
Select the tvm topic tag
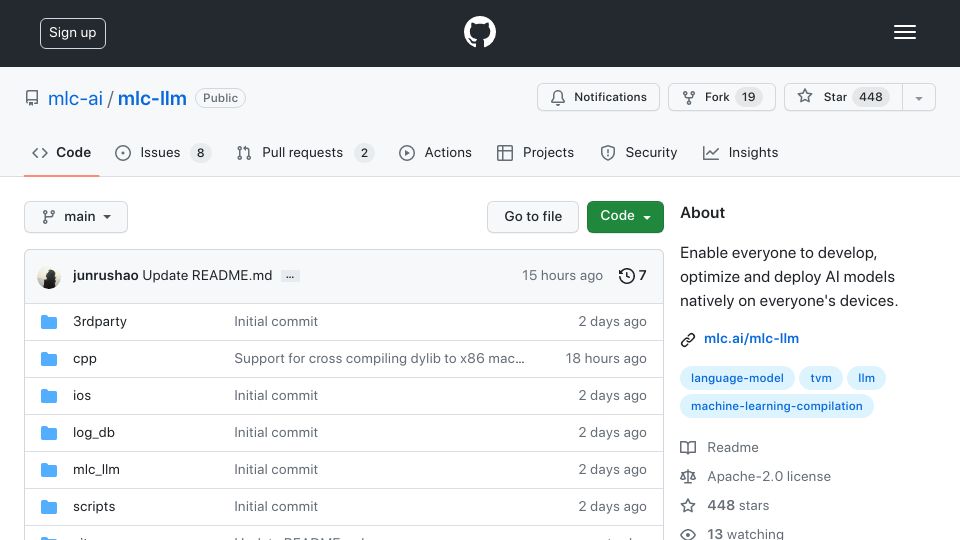pyautogui.click(x=820, y=378)
